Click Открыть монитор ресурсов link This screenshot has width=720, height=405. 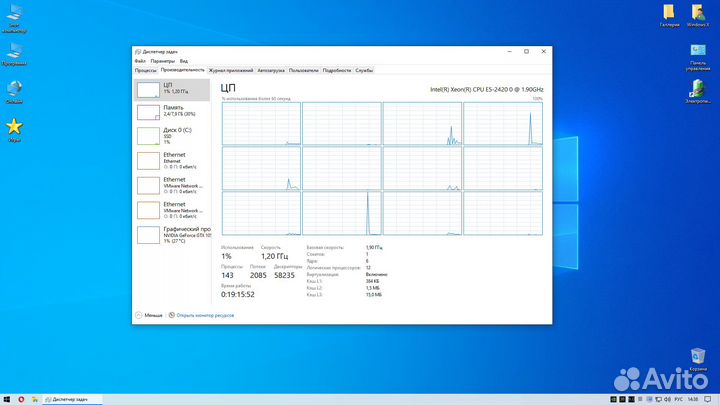[x=205, y=314]
